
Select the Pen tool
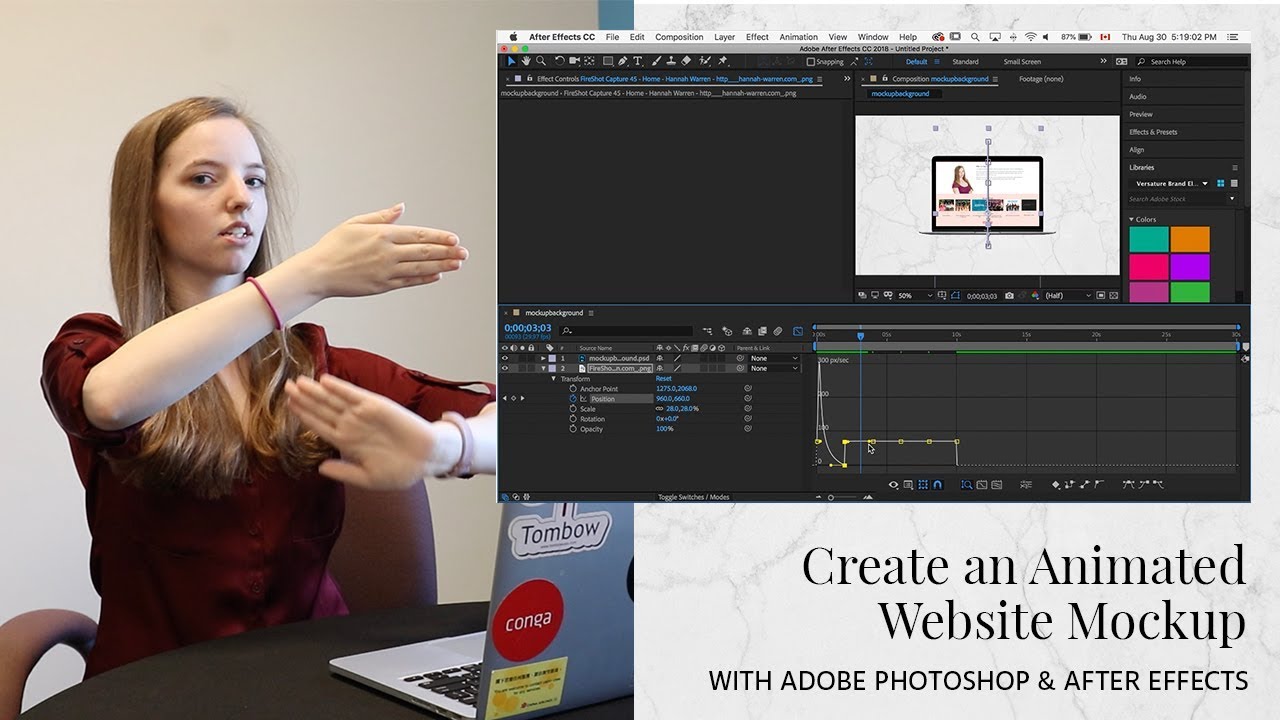pyautogui.click(x=622, y=61)
